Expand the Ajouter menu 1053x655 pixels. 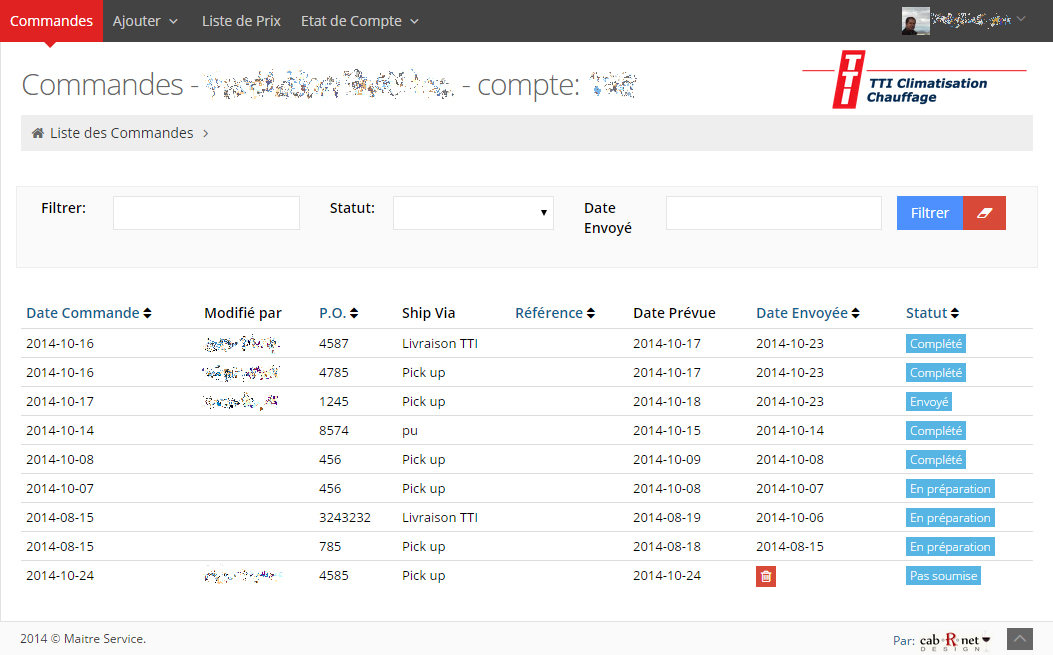point(145,21)
